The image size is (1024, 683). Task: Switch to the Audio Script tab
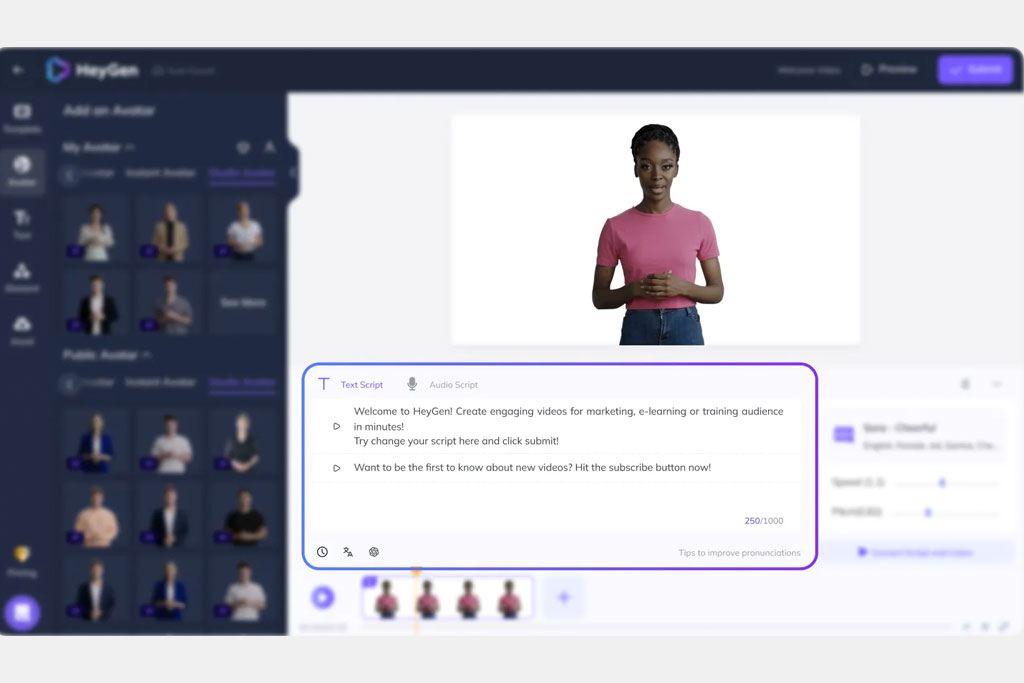click(x=453, y=385)
